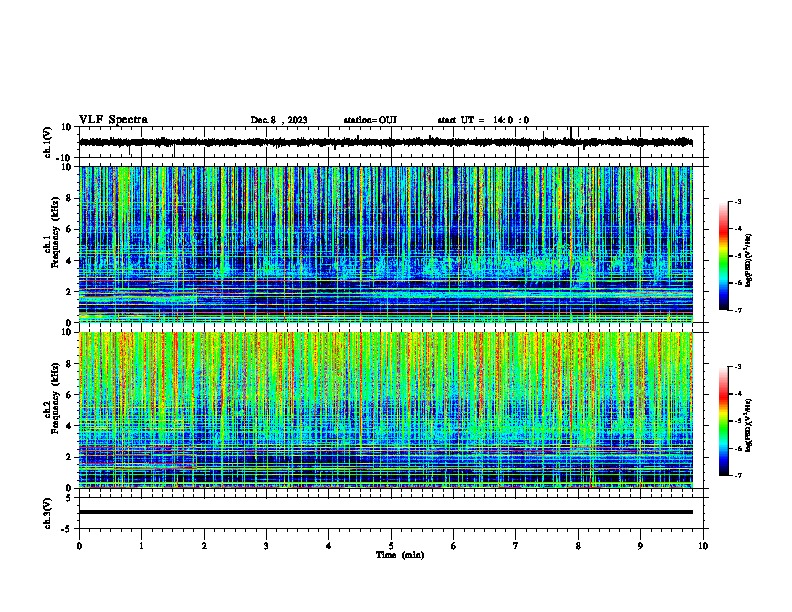Click time axis tick label "4"
The width and height of the screenshot is (792, 612).
tap(329, 546)
